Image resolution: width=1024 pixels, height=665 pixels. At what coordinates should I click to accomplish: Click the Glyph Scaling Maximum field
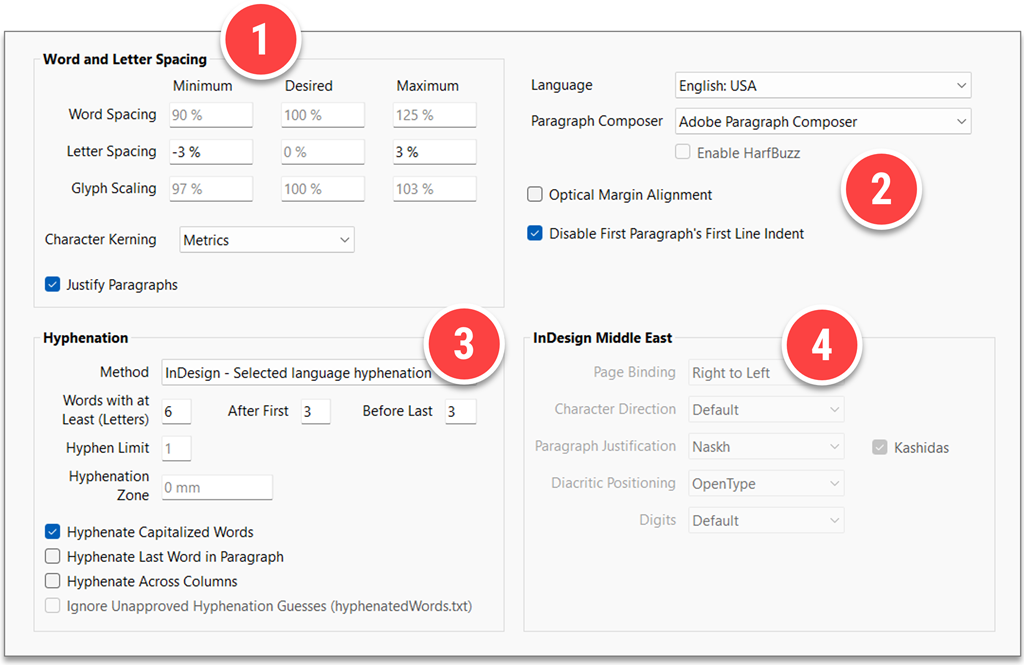[x=434, y=189]
